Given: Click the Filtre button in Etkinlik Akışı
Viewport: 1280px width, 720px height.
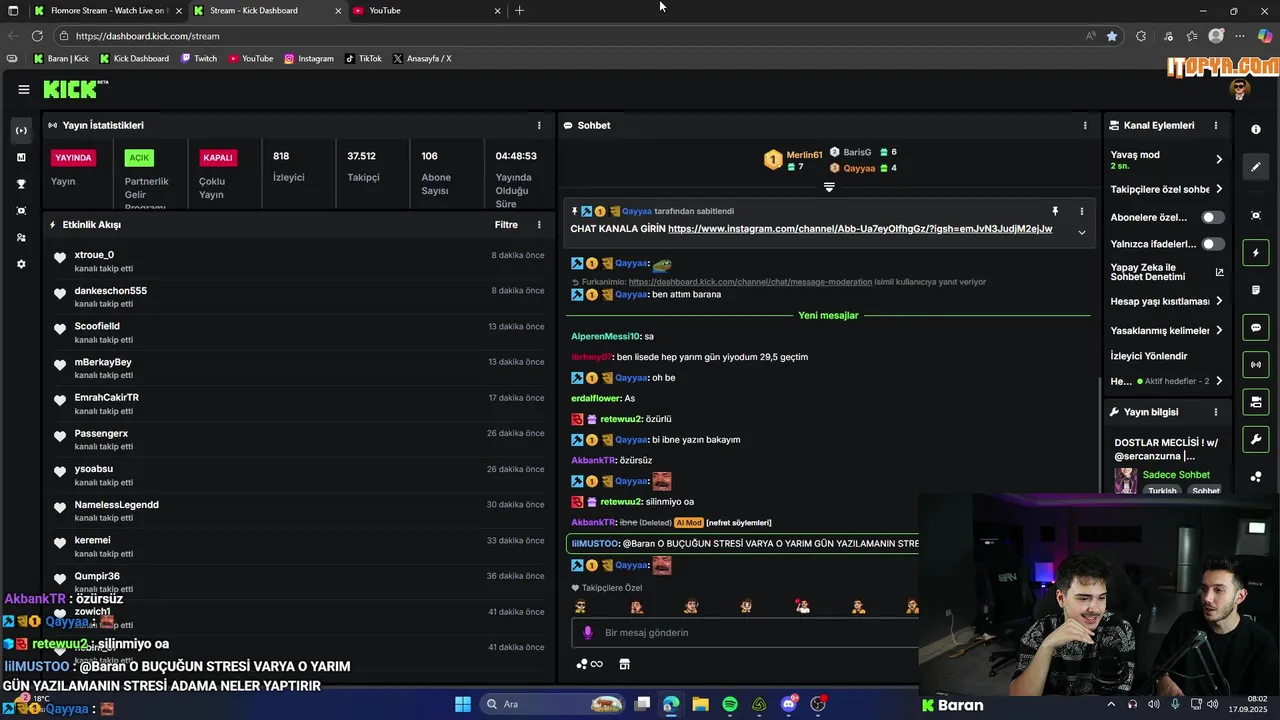Looking at the screenshot, I should click(506, 225).
